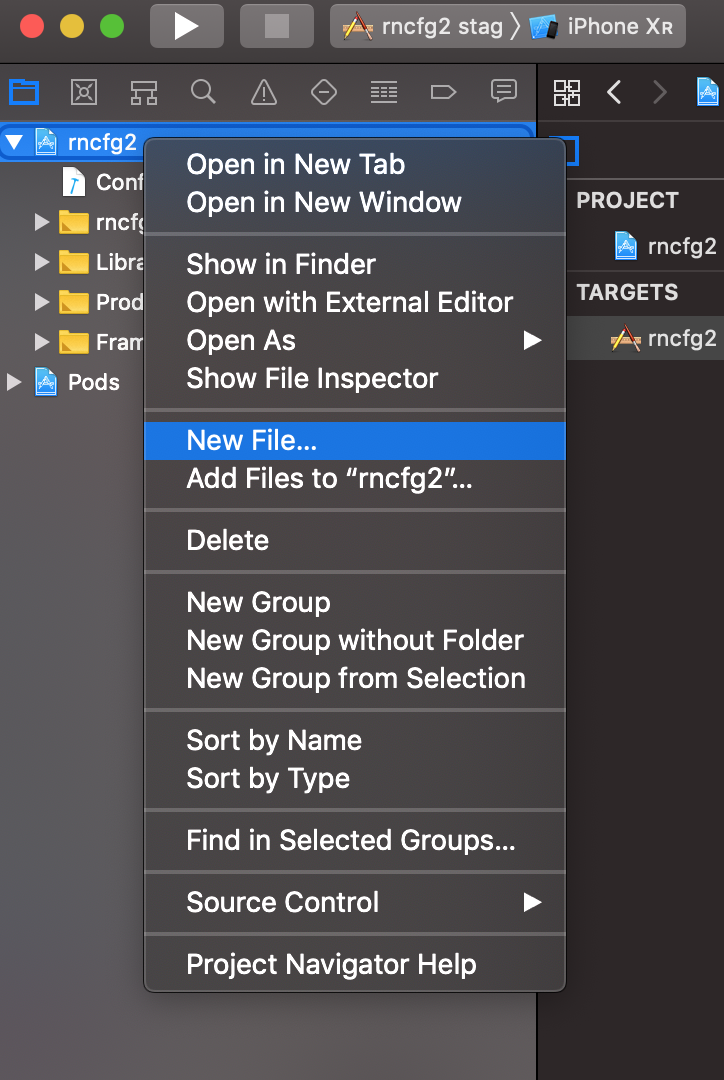The height and width of the screenshot is (1080, 724).
Task: Click the Run button to build
Action: (x=186, y=25)
